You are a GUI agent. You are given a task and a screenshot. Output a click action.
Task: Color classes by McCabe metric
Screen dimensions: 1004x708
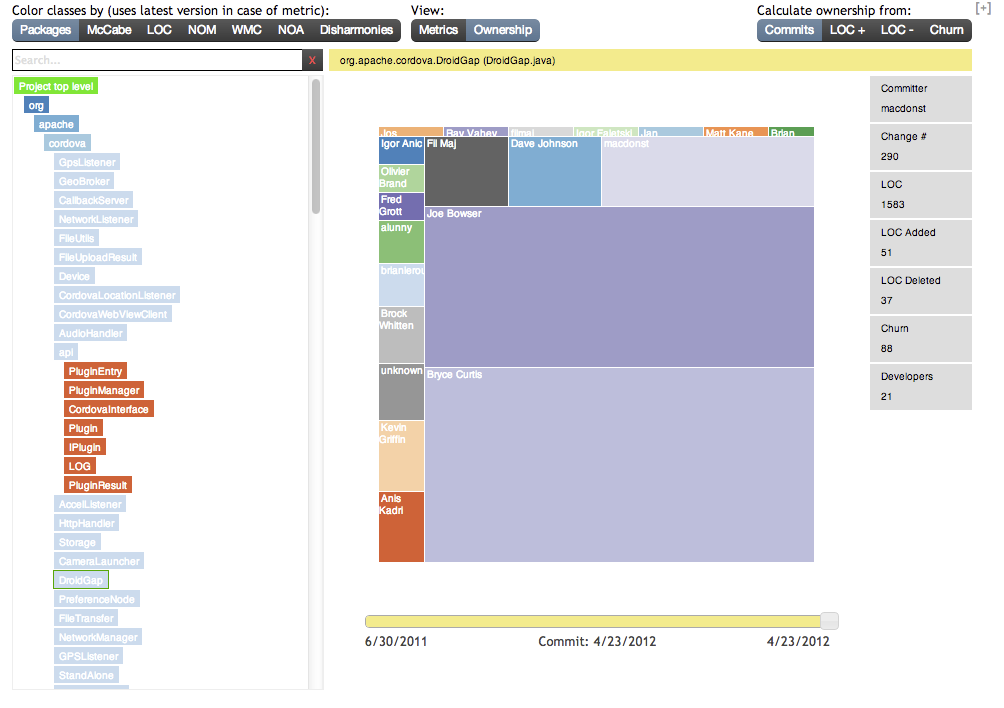(x=109, y=30)
